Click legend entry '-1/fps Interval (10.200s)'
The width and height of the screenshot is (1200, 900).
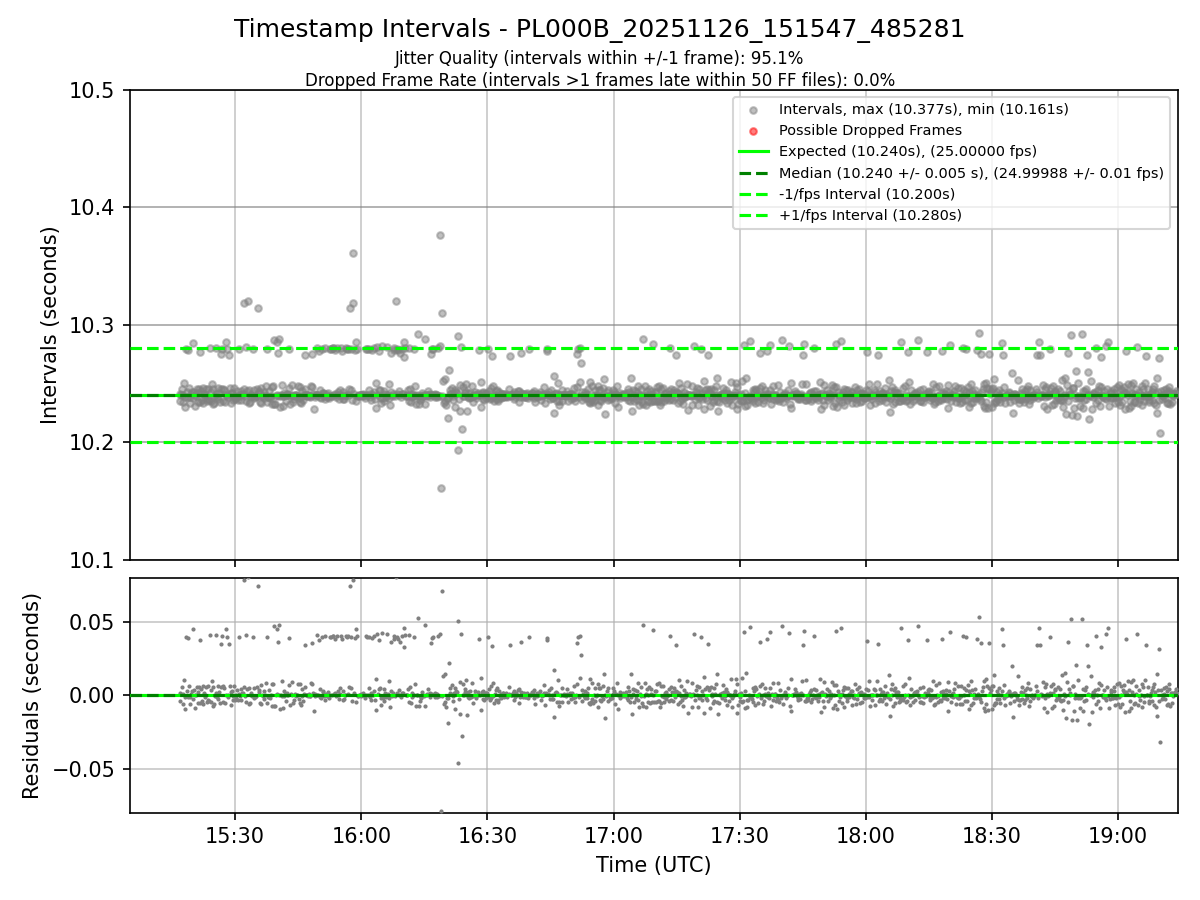(x=866, y=194)
